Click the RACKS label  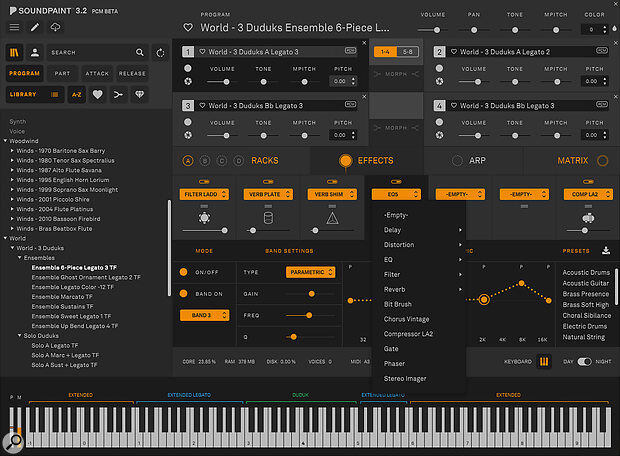click(x=265, y=161)
